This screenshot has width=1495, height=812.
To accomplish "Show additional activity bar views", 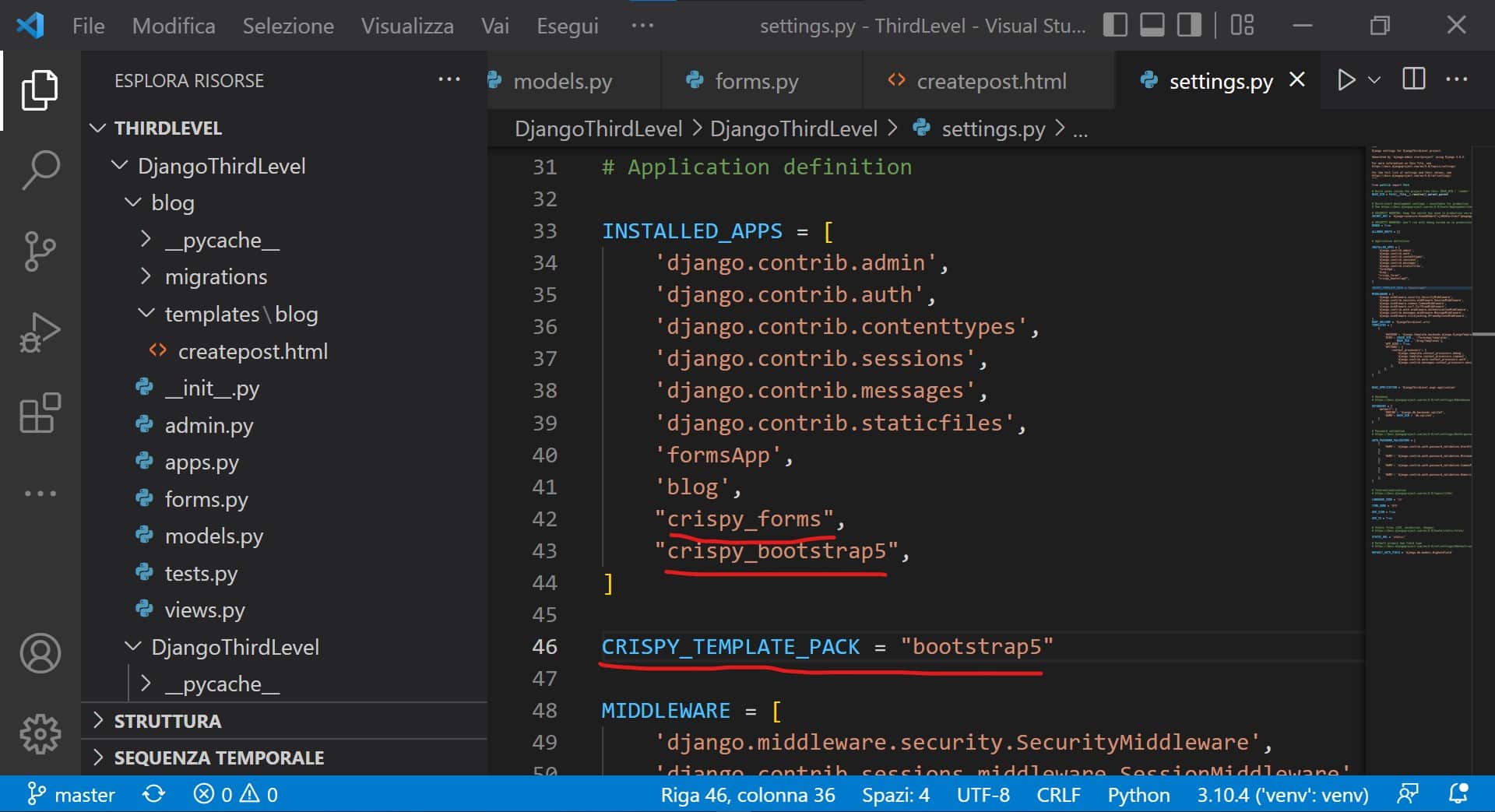I will tap(40, 494).
